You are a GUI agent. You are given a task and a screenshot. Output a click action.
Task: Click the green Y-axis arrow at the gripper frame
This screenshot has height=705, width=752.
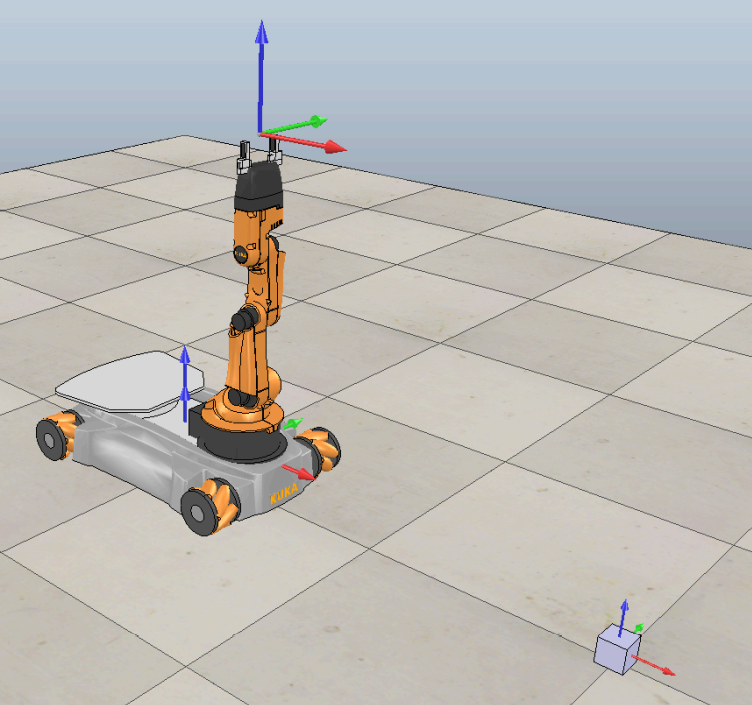pyautogui.click(x=294, y=125)
